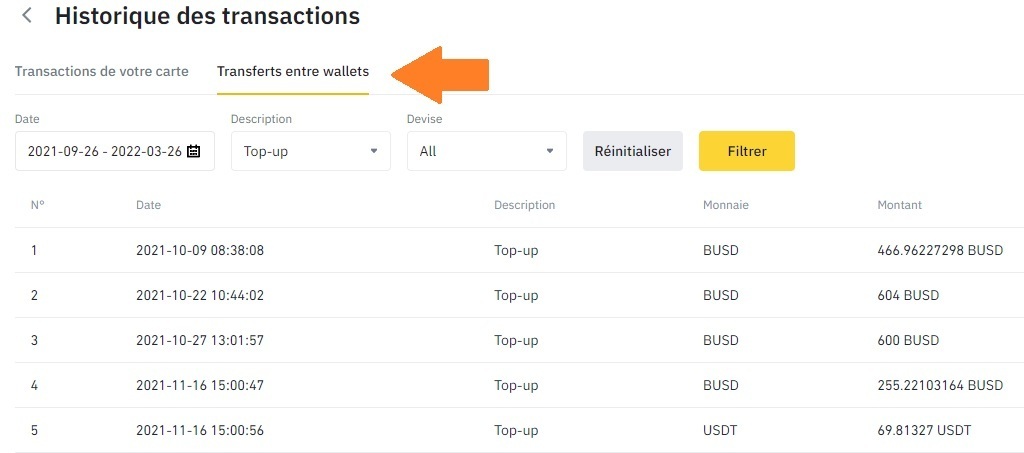Select transaction row dated 2021-10-09 08:38:08

[200, 250]
